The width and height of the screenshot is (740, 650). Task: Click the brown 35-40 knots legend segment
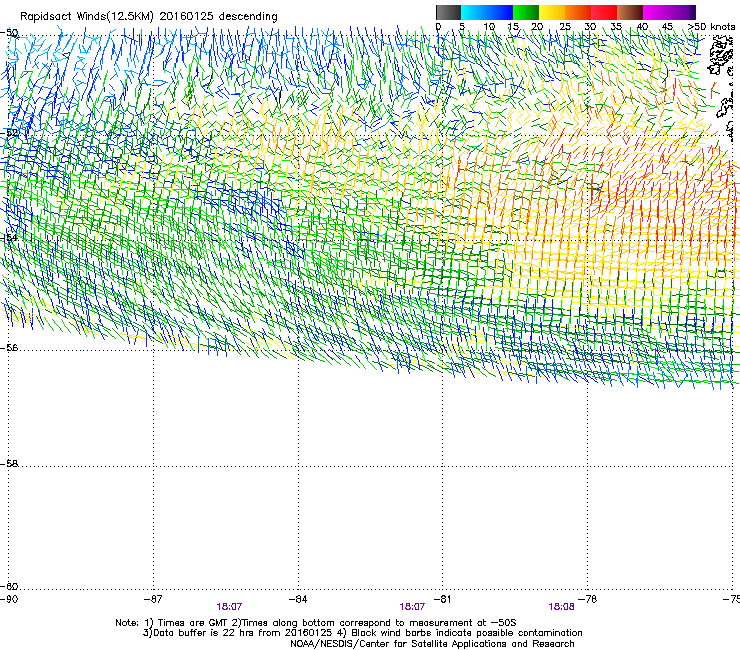click(630, 12)
